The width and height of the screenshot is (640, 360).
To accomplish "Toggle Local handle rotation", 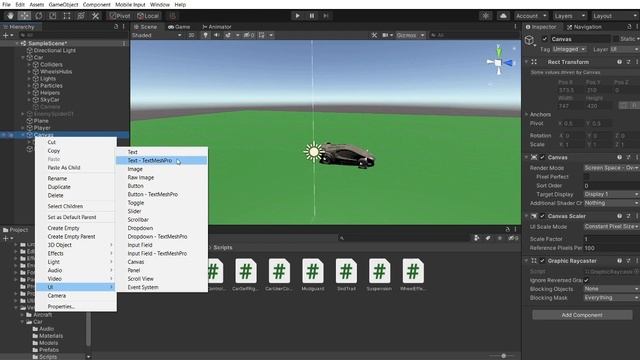I will [x=148, y=16].
